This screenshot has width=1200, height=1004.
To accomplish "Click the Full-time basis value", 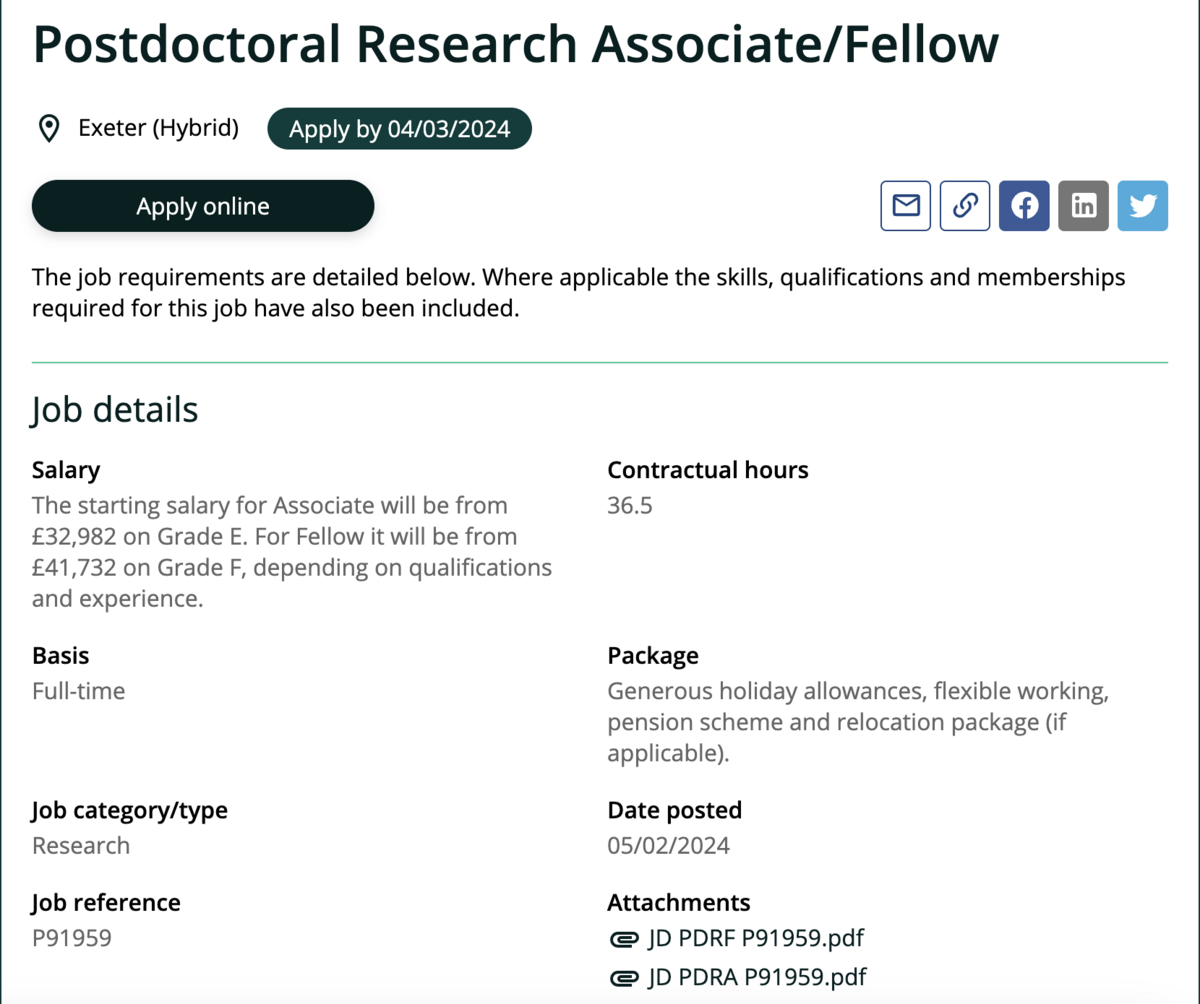I will click(79, 691).
